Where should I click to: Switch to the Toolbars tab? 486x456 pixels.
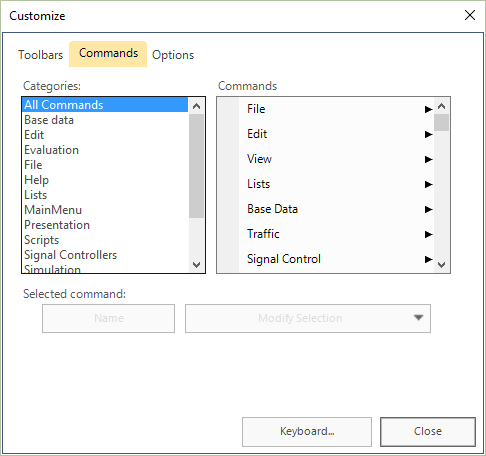(x=40, y=55)
